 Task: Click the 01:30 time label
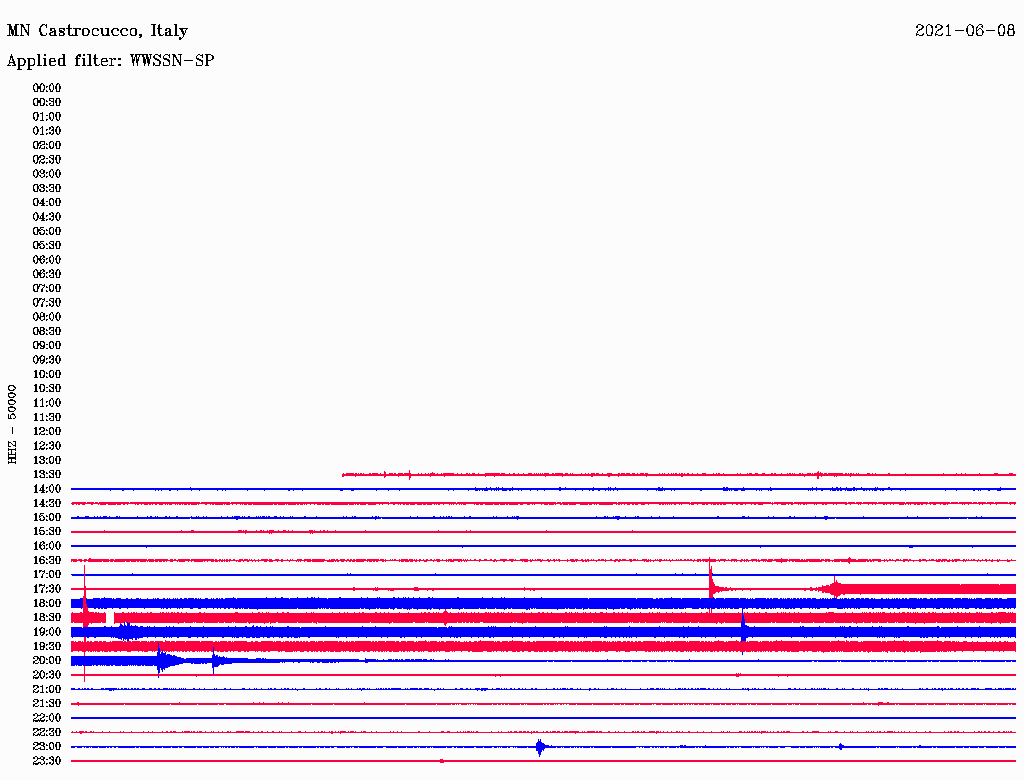click(47, 131)
